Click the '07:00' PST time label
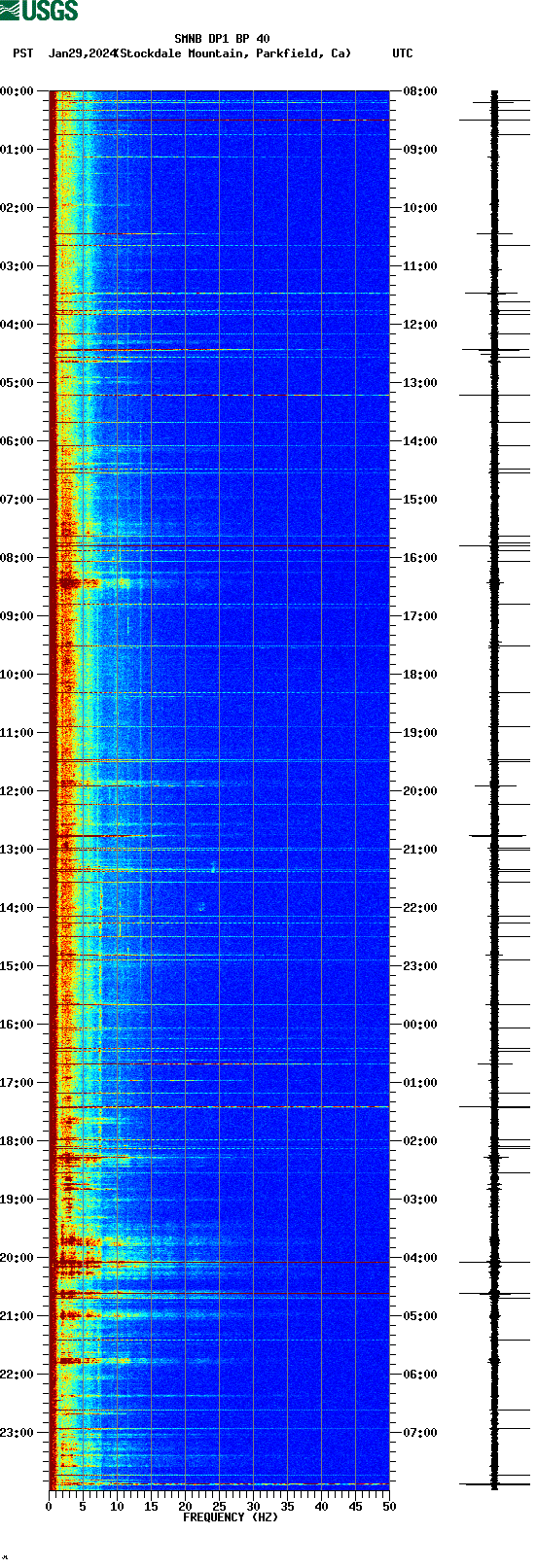This screenshot has height=1568, width=537. 17,500
